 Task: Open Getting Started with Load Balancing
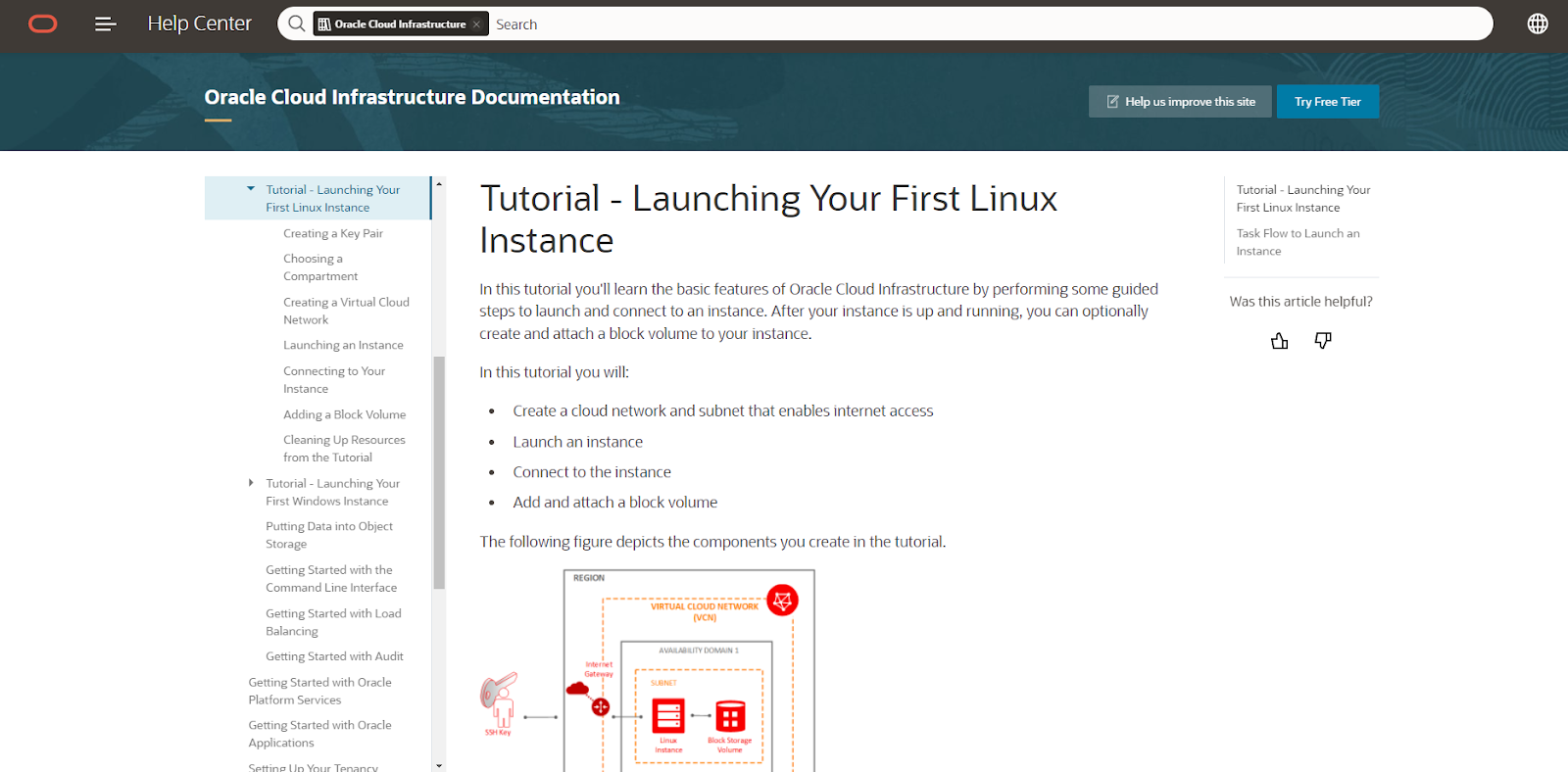tap(333, 622)
